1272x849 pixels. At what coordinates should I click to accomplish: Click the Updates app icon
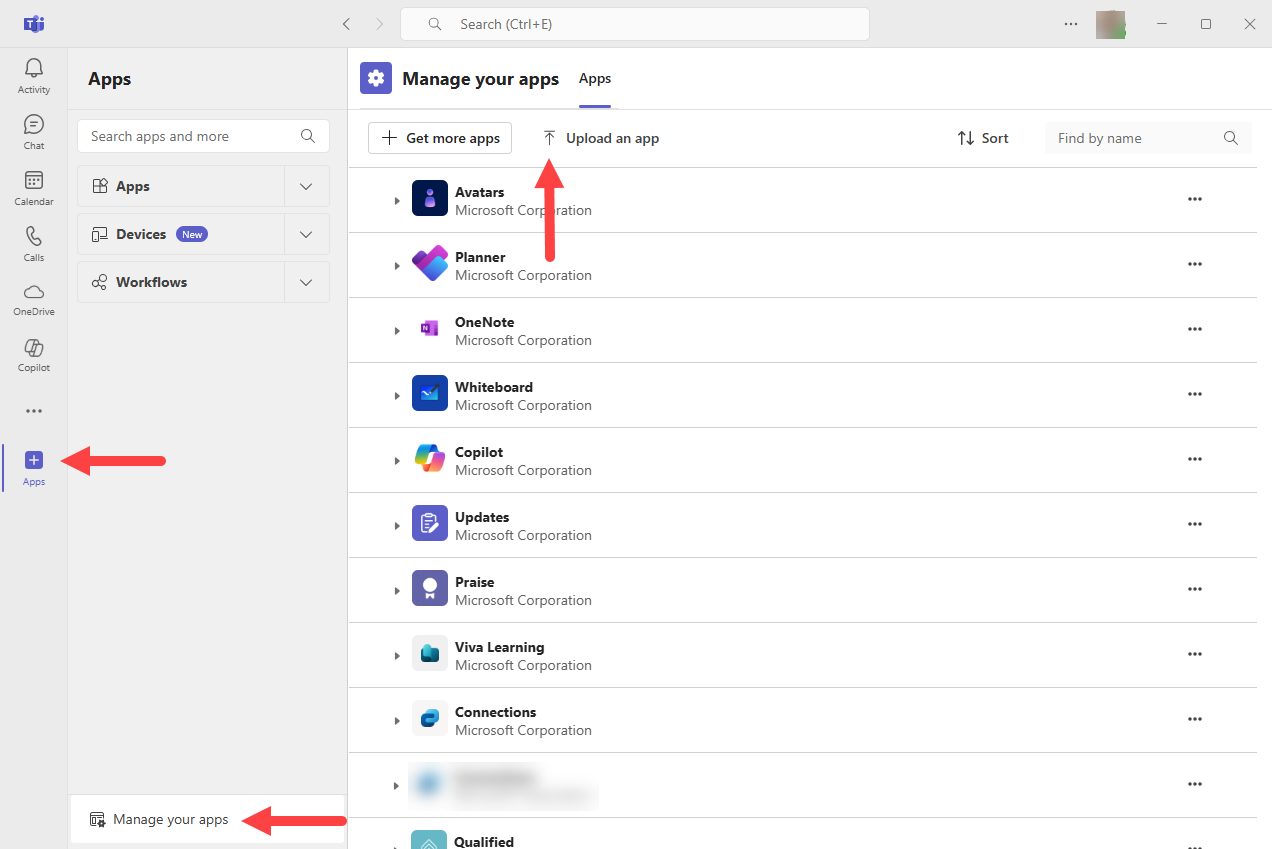click(430, 523)
